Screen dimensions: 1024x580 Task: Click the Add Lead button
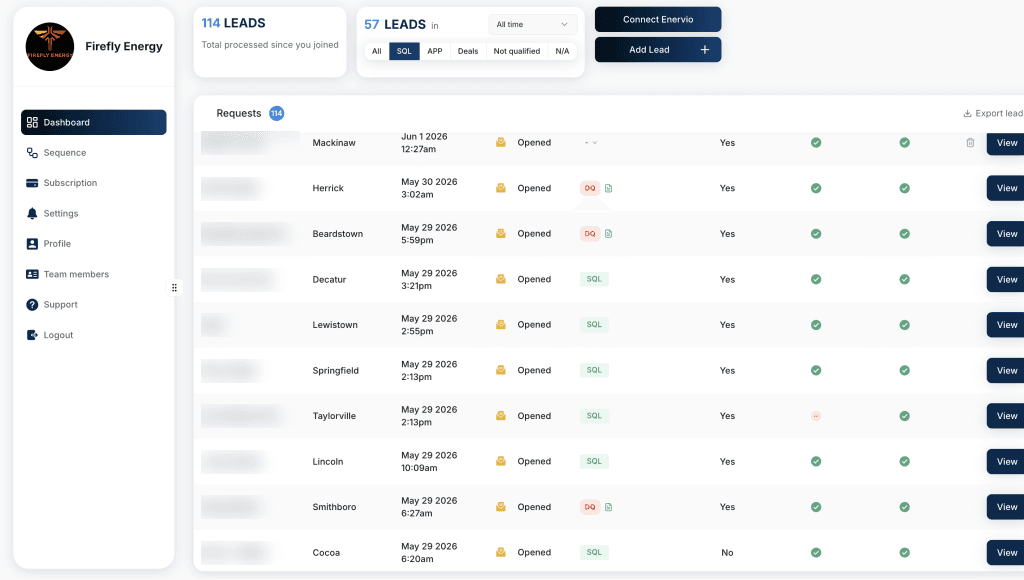click(658, 50)
